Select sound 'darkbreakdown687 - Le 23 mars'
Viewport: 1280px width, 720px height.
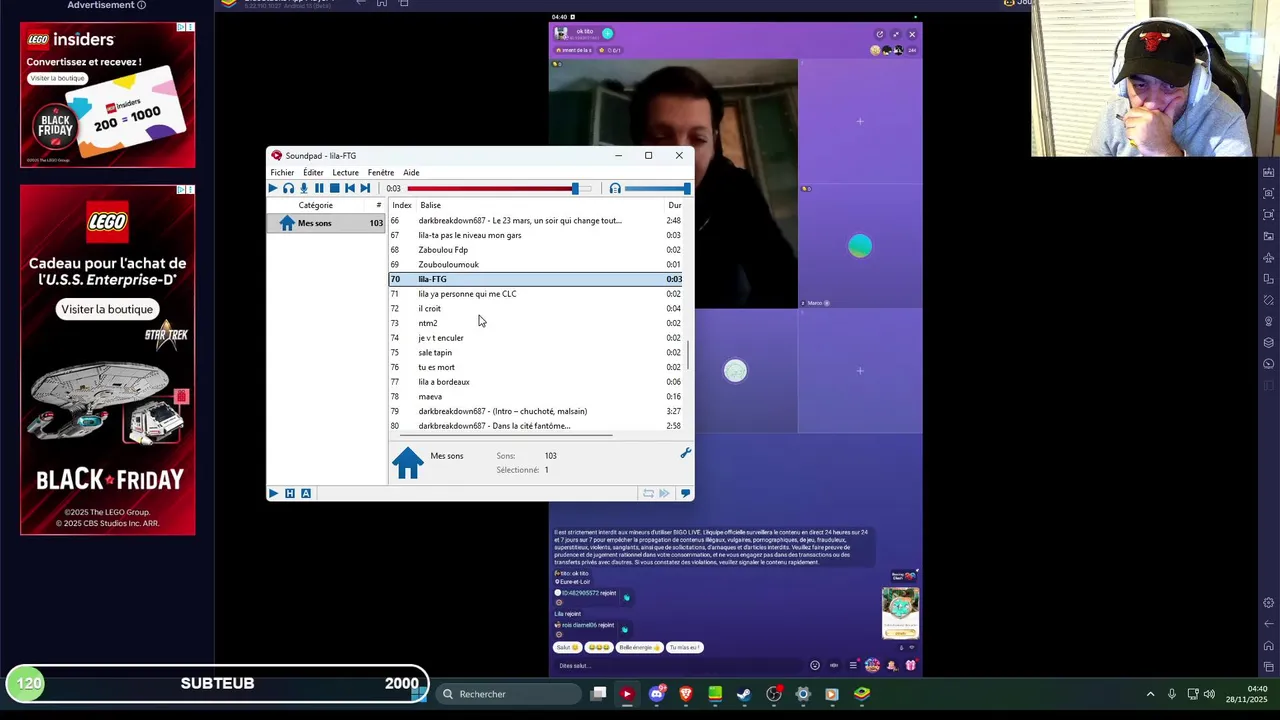(536, 220)
